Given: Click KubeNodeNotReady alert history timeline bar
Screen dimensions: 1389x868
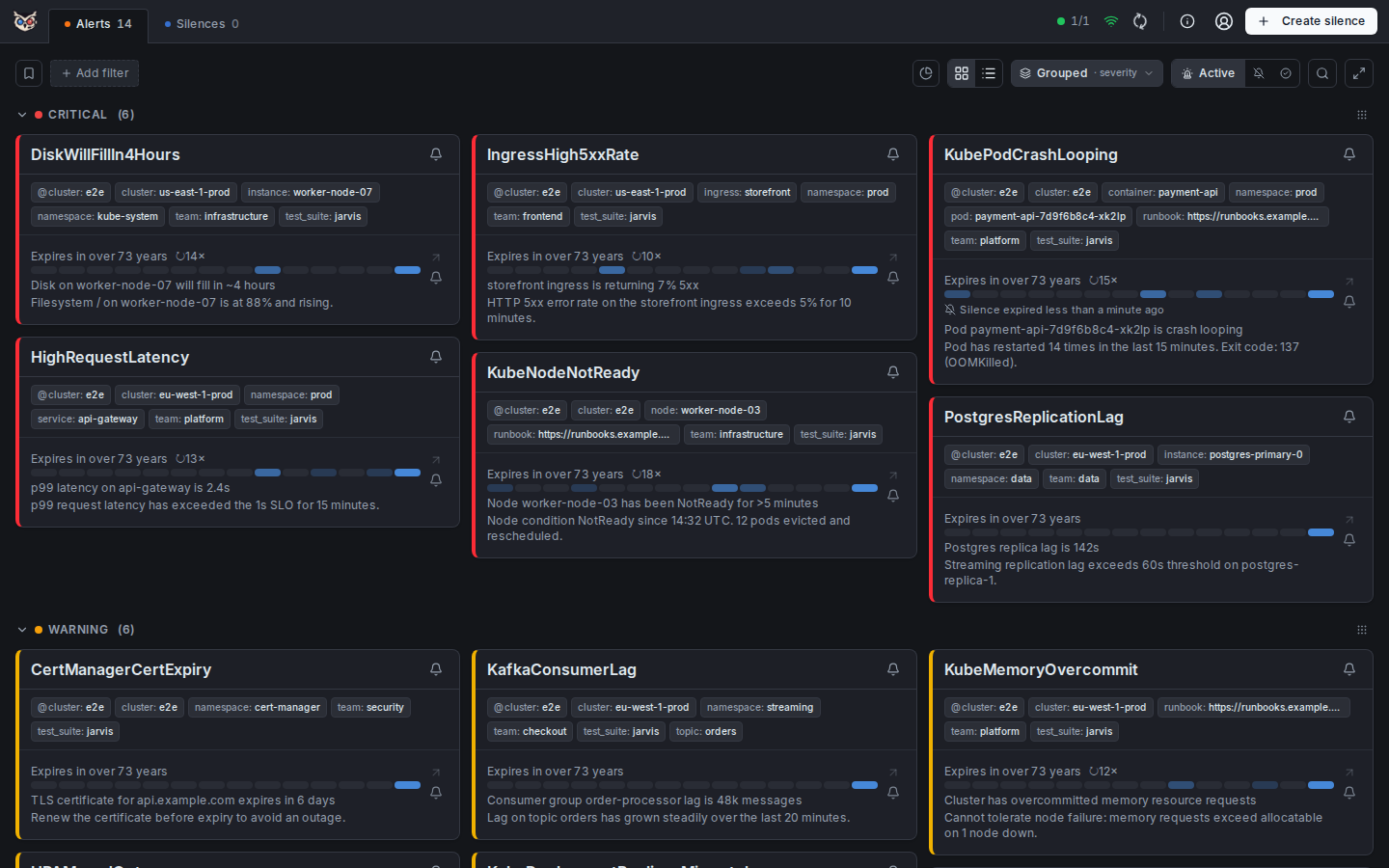Looking at the screenshot, I should pos(682,488).
